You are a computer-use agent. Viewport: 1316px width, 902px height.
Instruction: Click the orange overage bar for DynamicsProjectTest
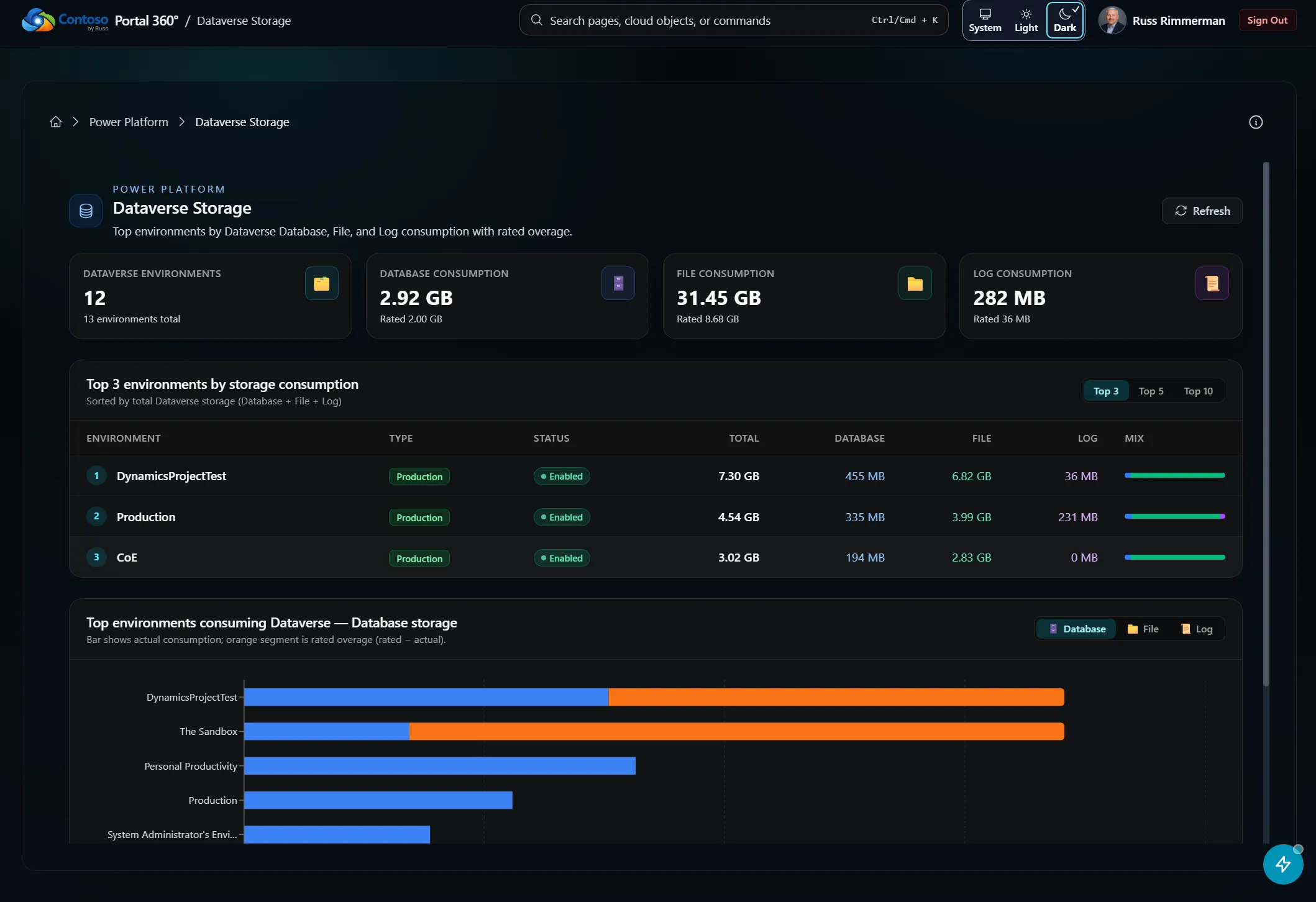(836, 697)
